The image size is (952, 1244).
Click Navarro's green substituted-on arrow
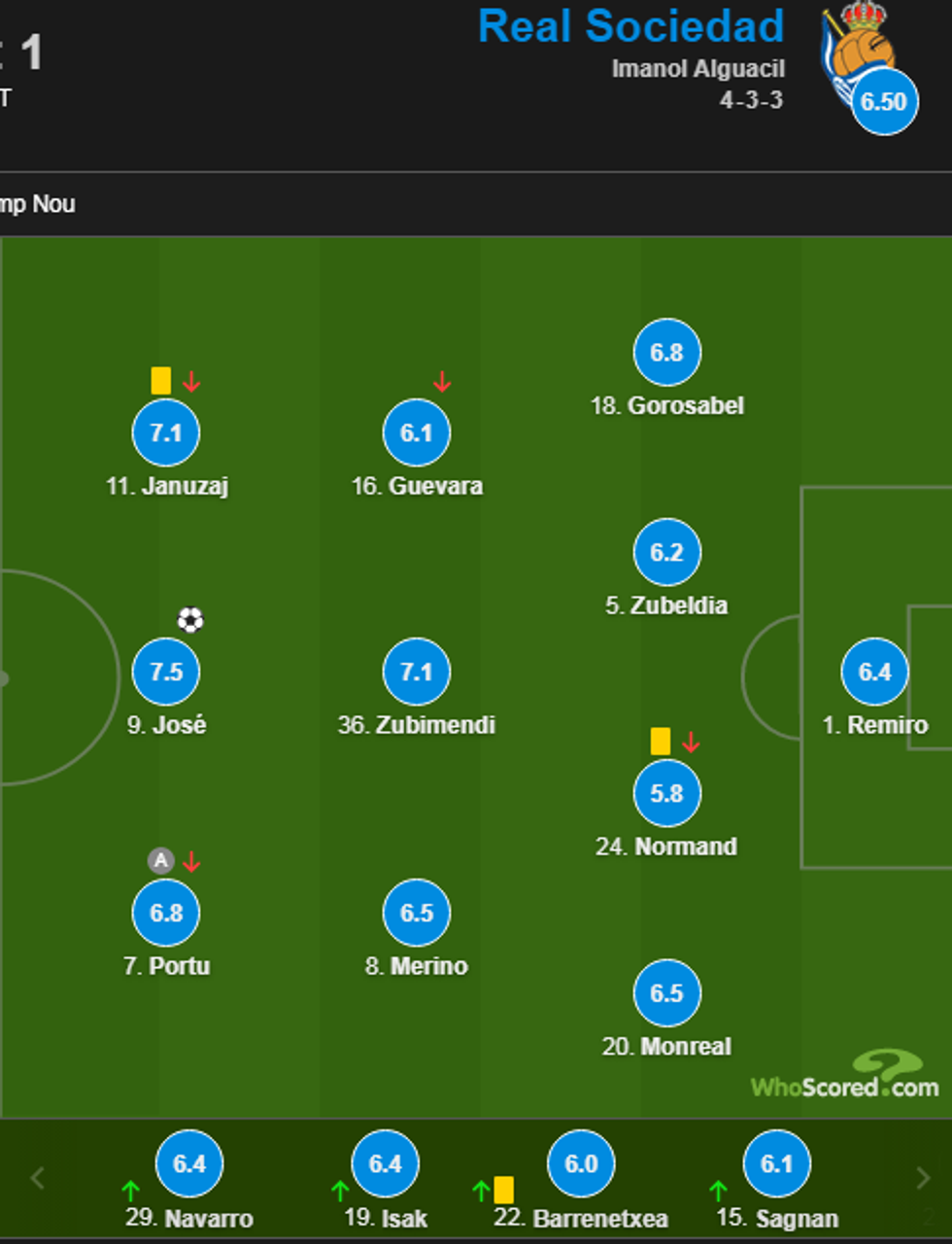131,1190
